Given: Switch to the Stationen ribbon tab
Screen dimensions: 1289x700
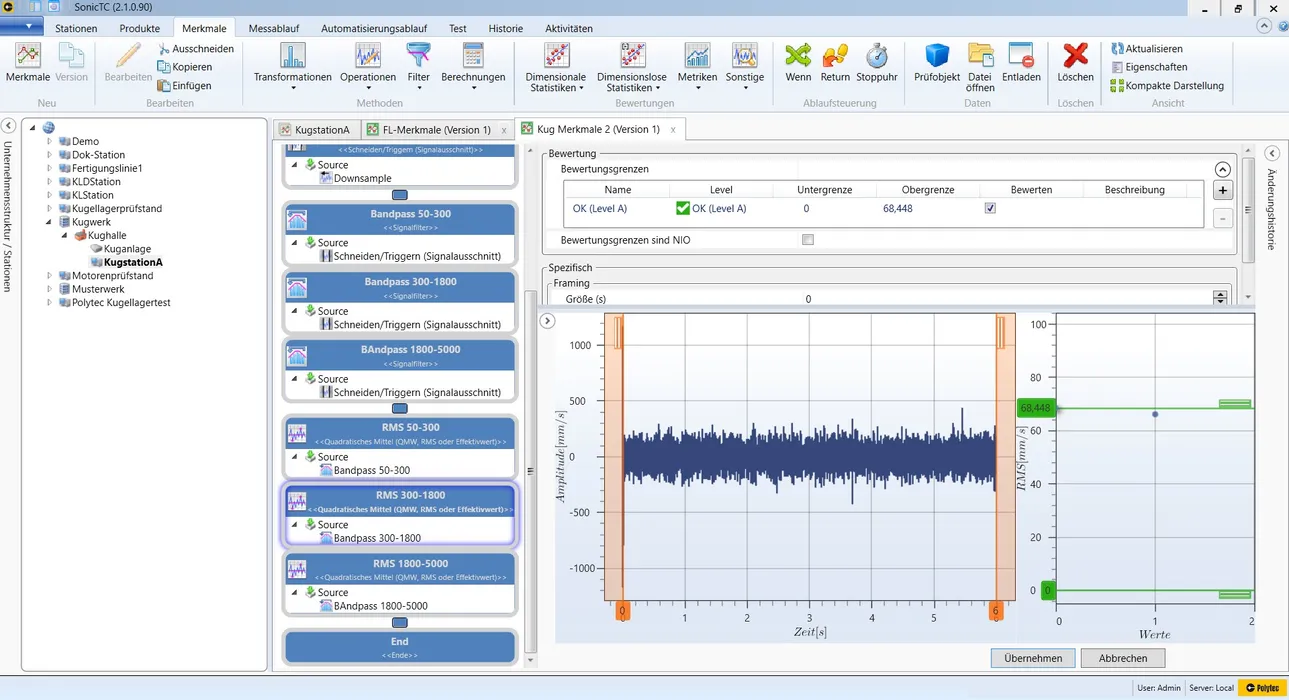Looking at the screenshot, I should pos(76,28).
